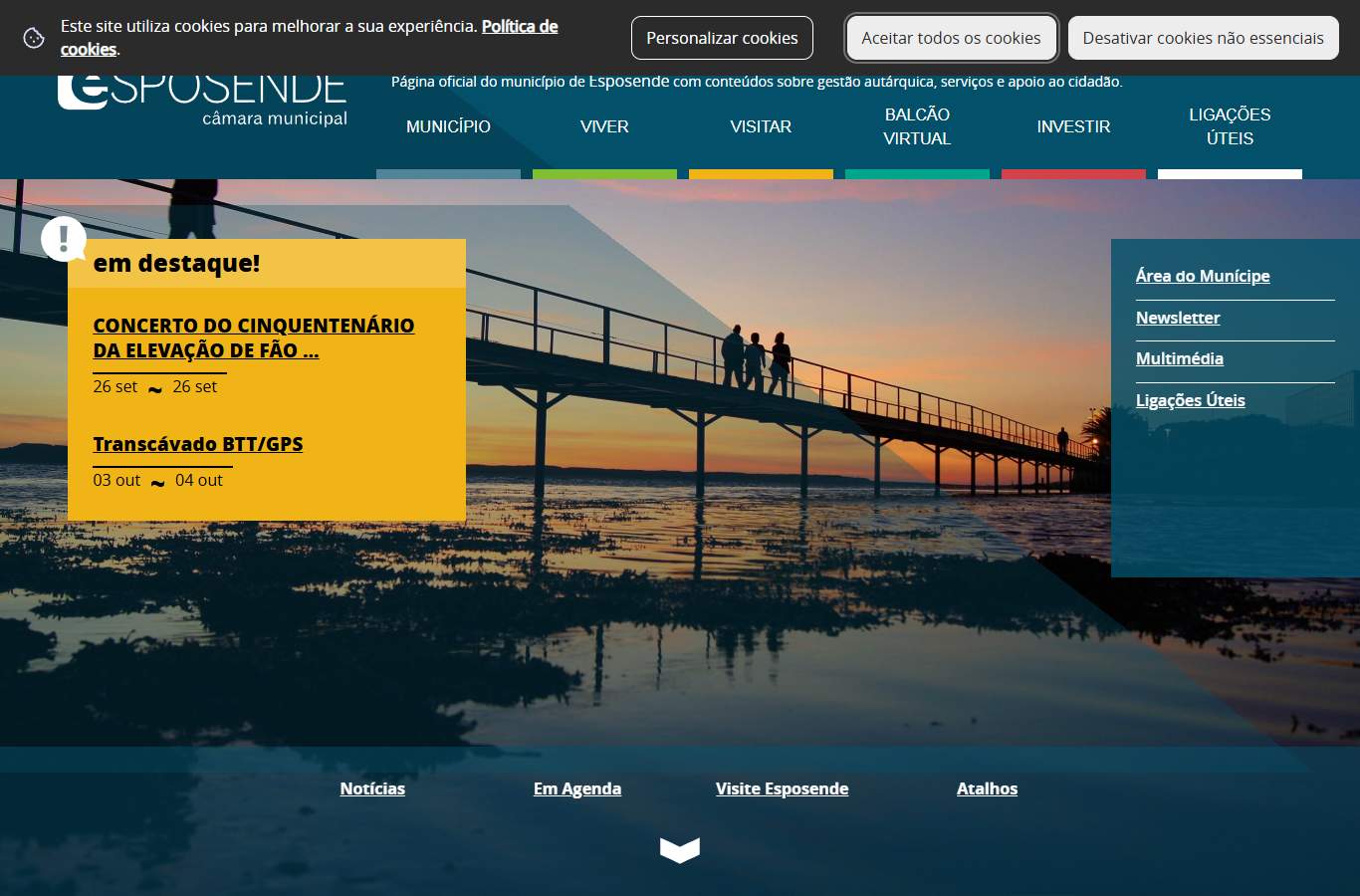This screenshot has height=896, width=1360.
Task: Jump to the Em Agenda section
Action: 577,788
